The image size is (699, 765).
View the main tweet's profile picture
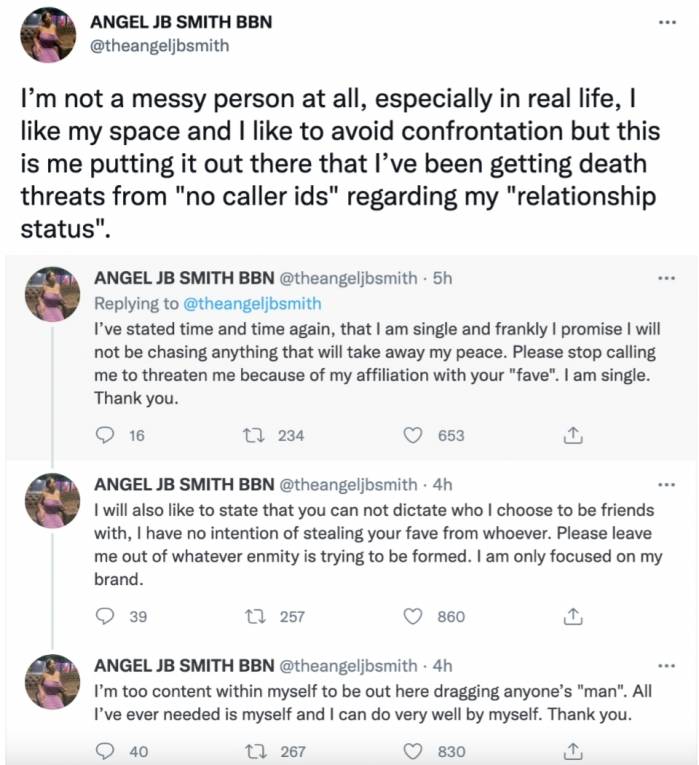(x=48, y=35)
